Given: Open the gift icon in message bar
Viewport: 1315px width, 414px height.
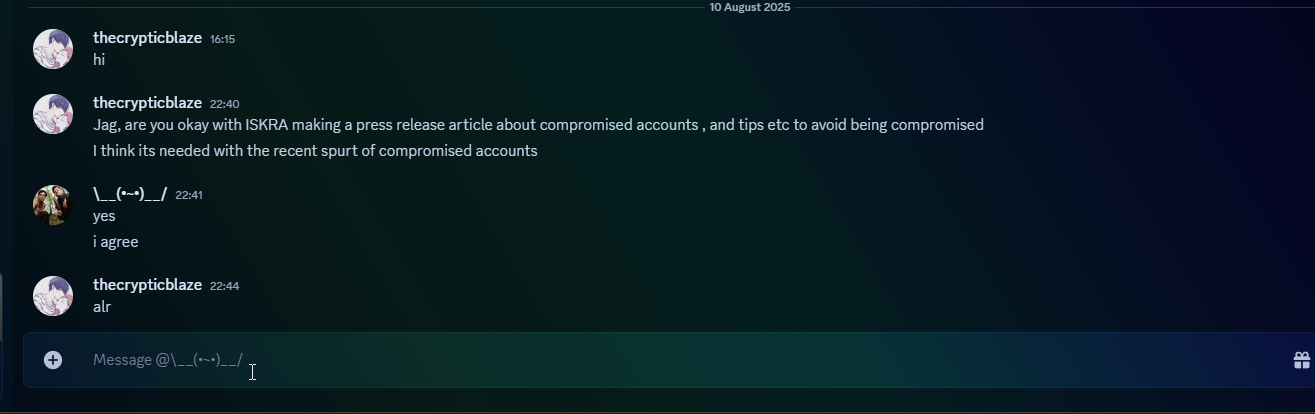Looking at the screenshot, I should tap(1302, 360).
